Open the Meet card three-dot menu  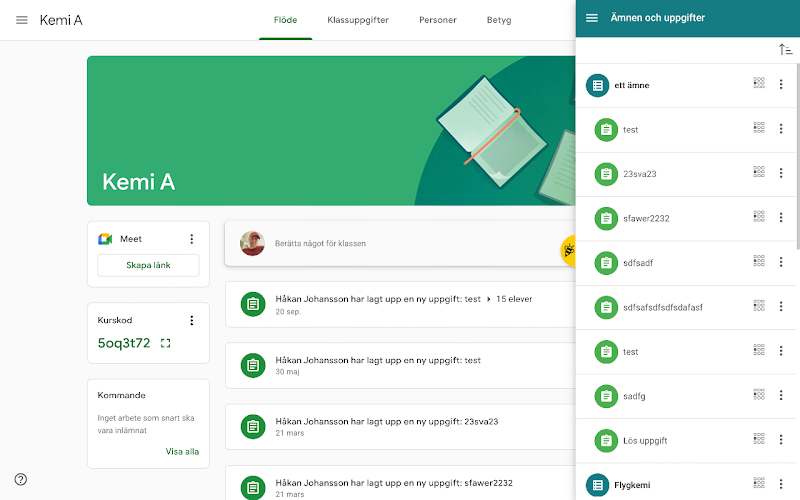192,239
